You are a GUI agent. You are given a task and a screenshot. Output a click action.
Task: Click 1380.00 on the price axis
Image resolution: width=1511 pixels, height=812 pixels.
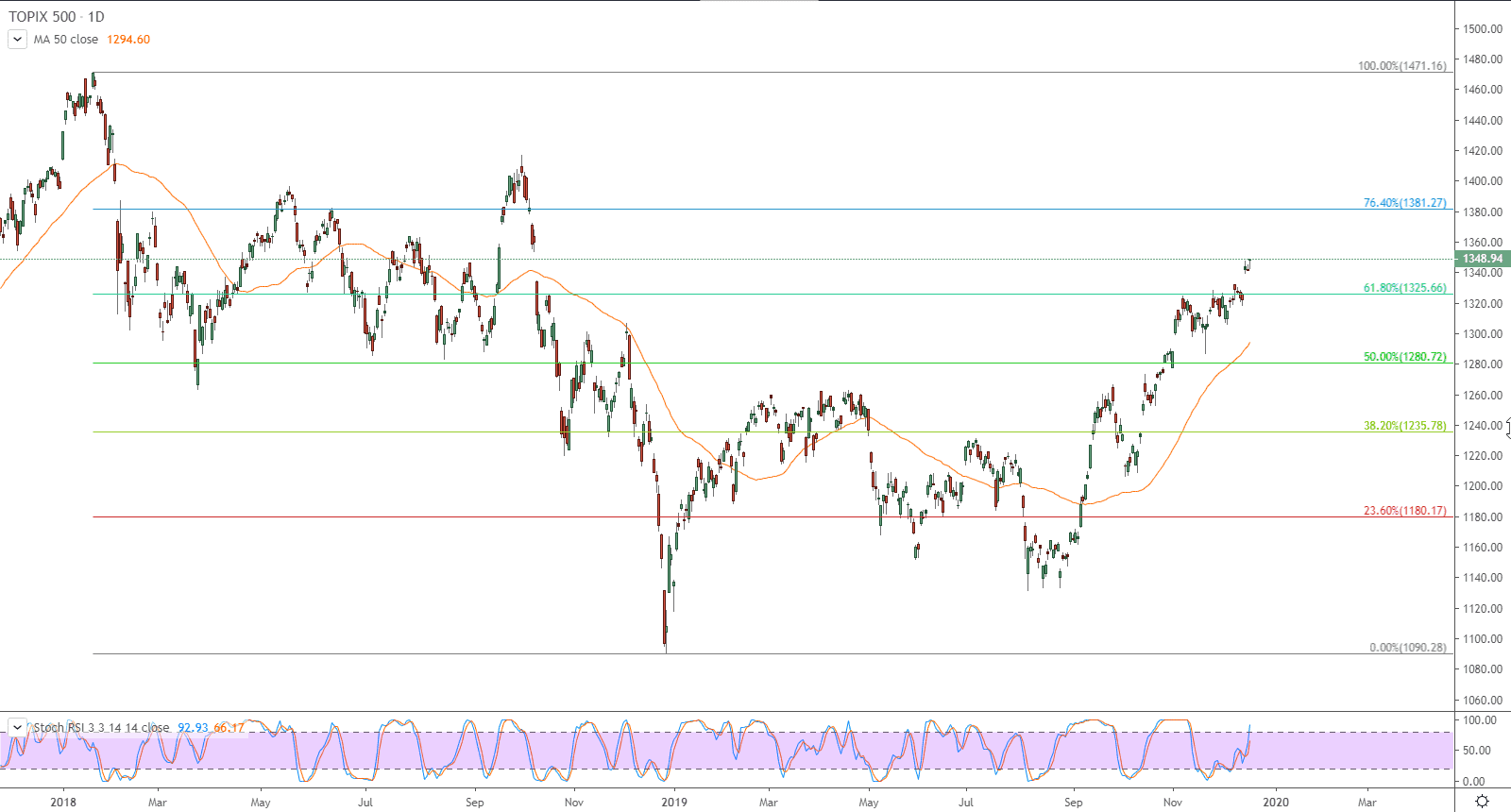[1483, 212]
